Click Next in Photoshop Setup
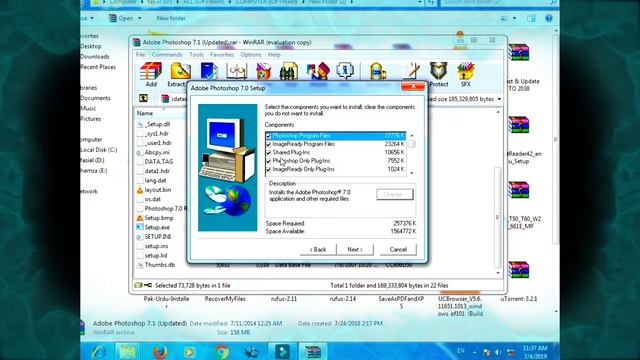 click(355, 249)
